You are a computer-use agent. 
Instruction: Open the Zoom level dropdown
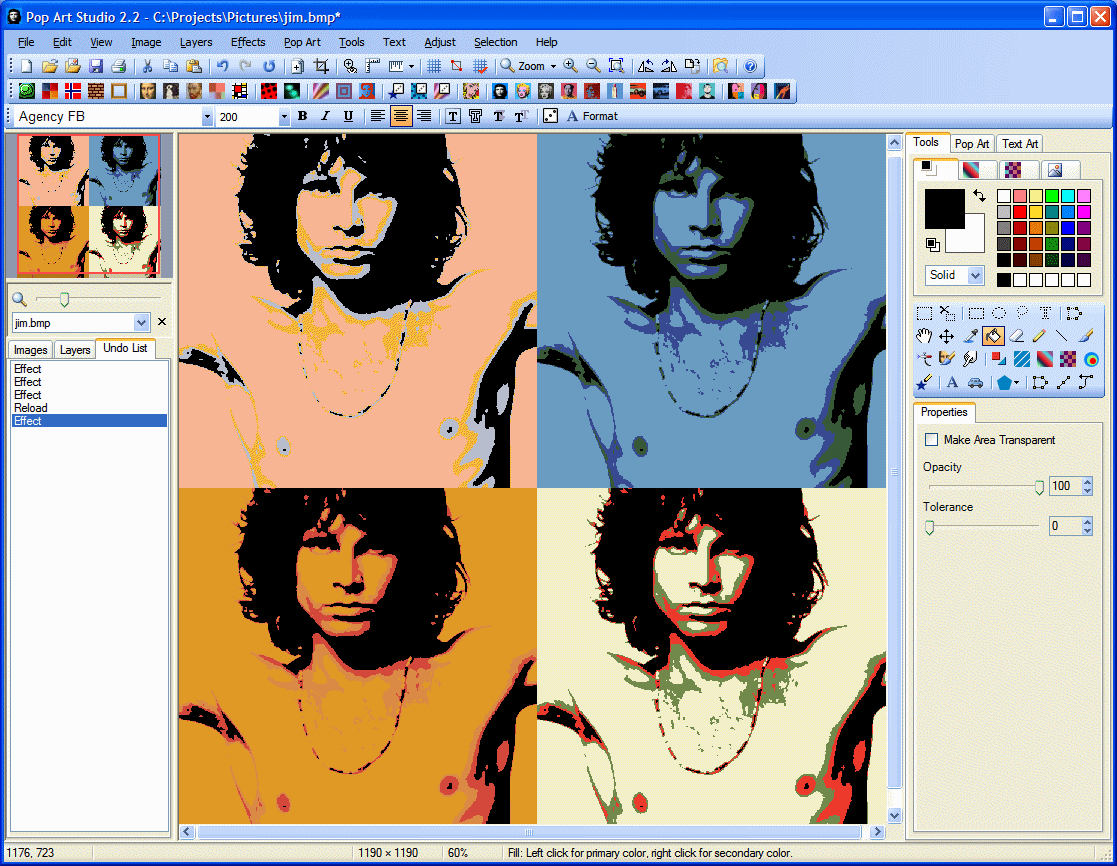(x=553, y=66)
